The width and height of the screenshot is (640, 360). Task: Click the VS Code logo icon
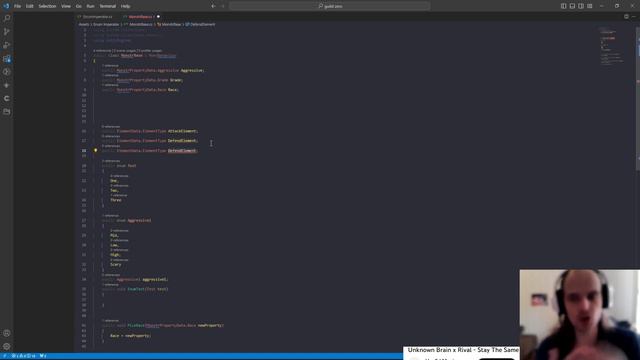click(6, 6)
